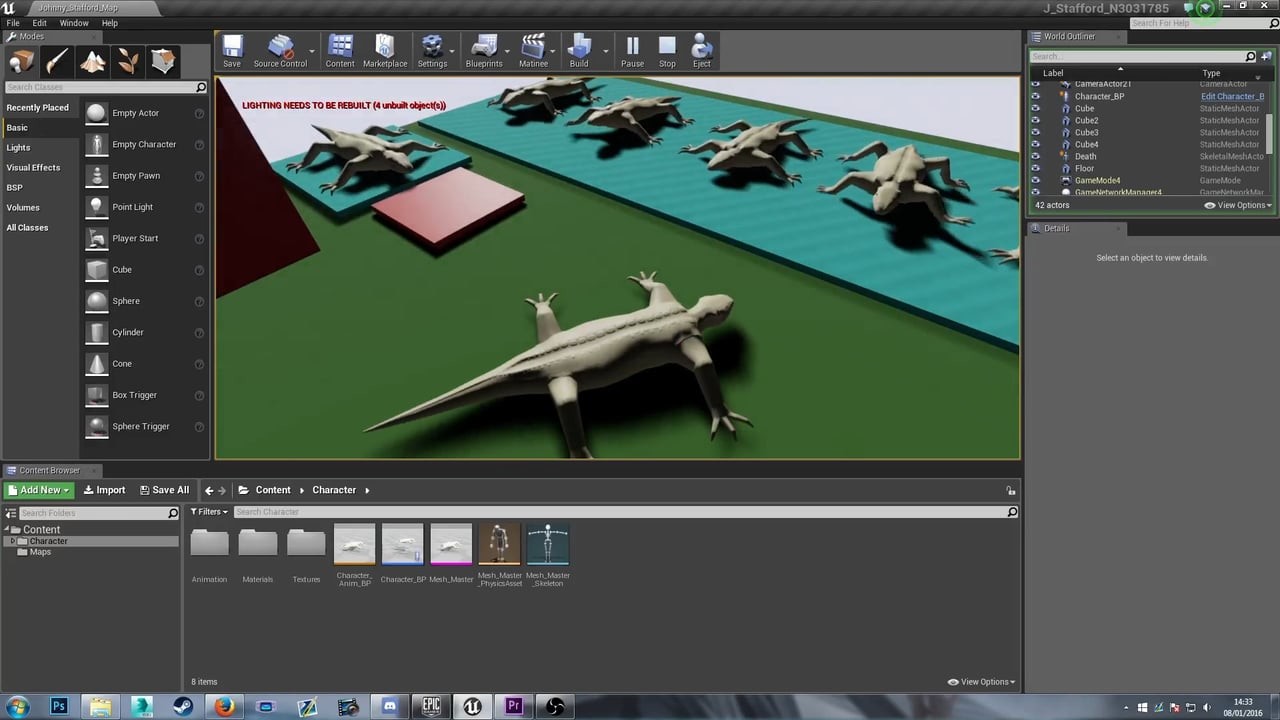Launch Matinee from the toolbar
This screenshot has width=1280, height=720.
(x=532, y=50)
